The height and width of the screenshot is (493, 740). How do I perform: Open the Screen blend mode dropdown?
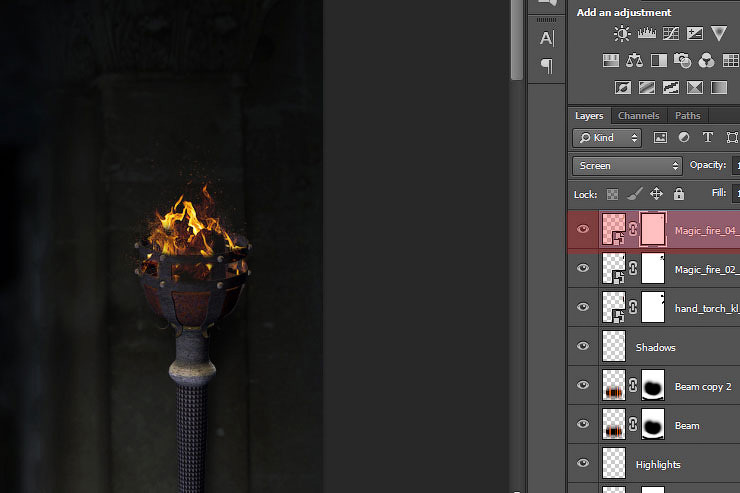(627, 166)
